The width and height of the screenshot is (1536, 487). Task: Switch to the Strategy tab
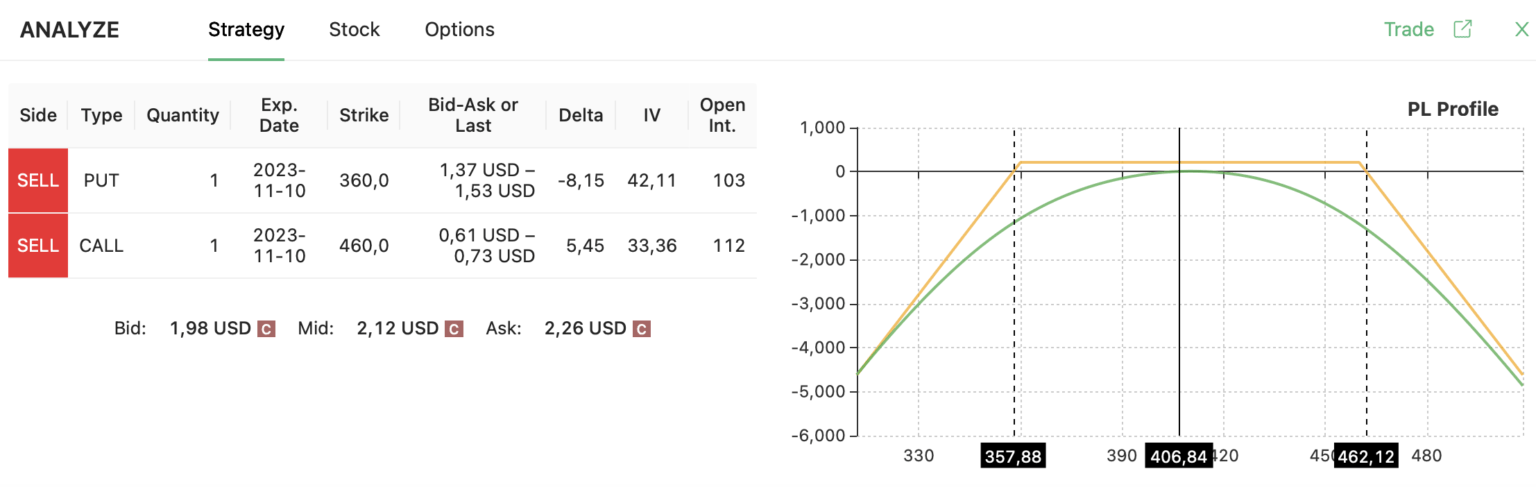point(246,30)
